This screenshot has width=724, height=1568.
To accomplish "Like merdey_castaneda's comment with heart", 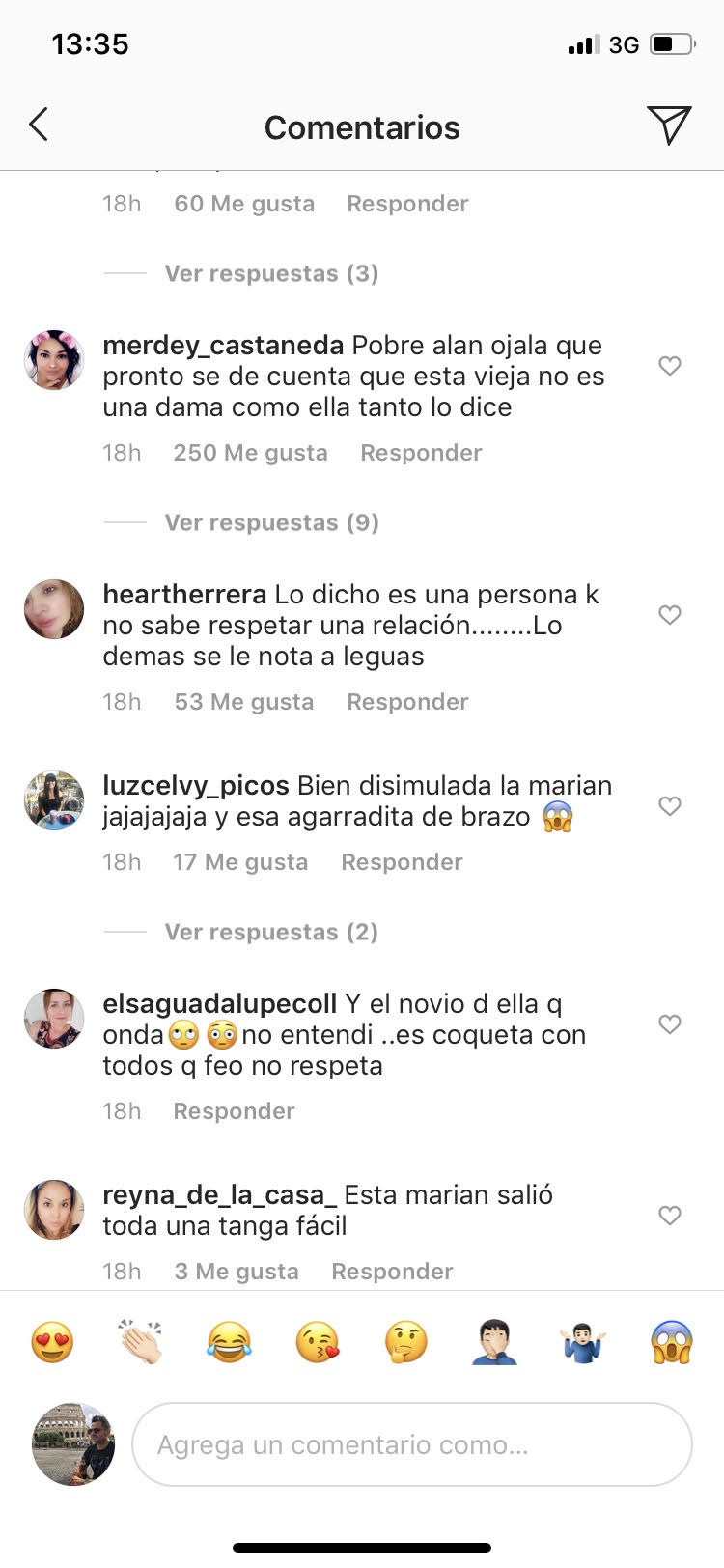I will (670, 366).
